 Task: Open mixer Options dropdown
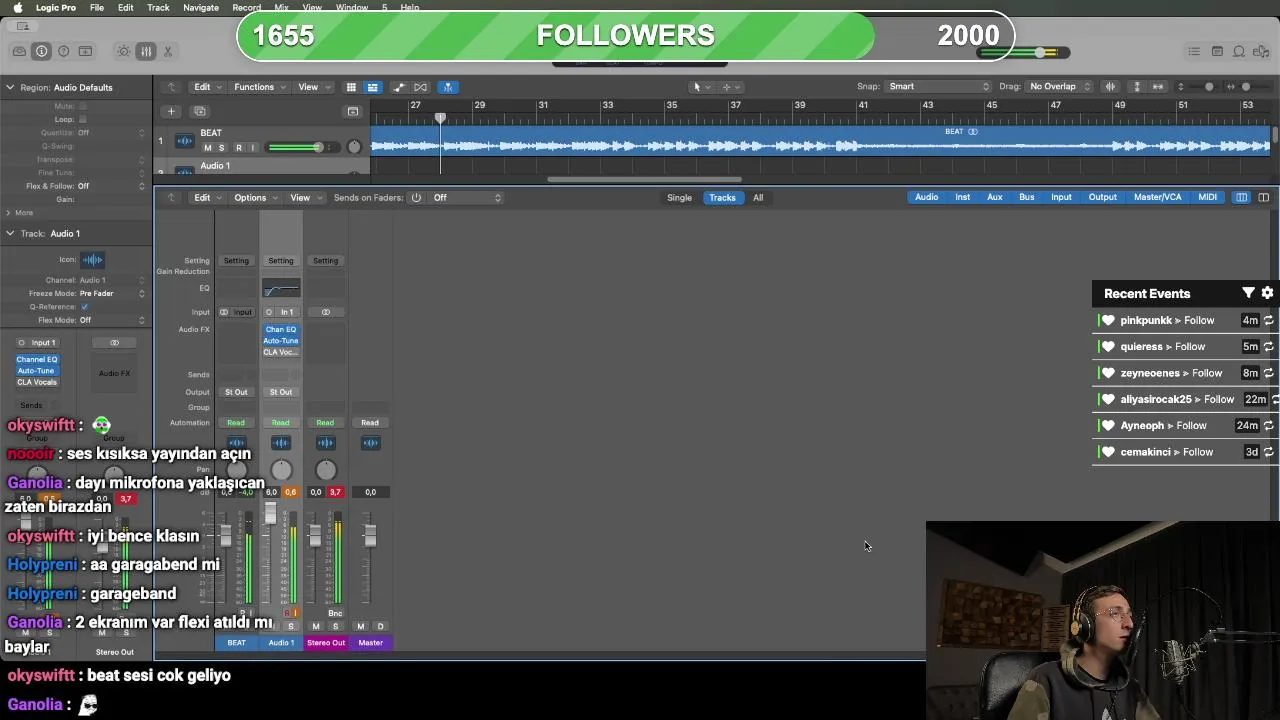[254, 198]
